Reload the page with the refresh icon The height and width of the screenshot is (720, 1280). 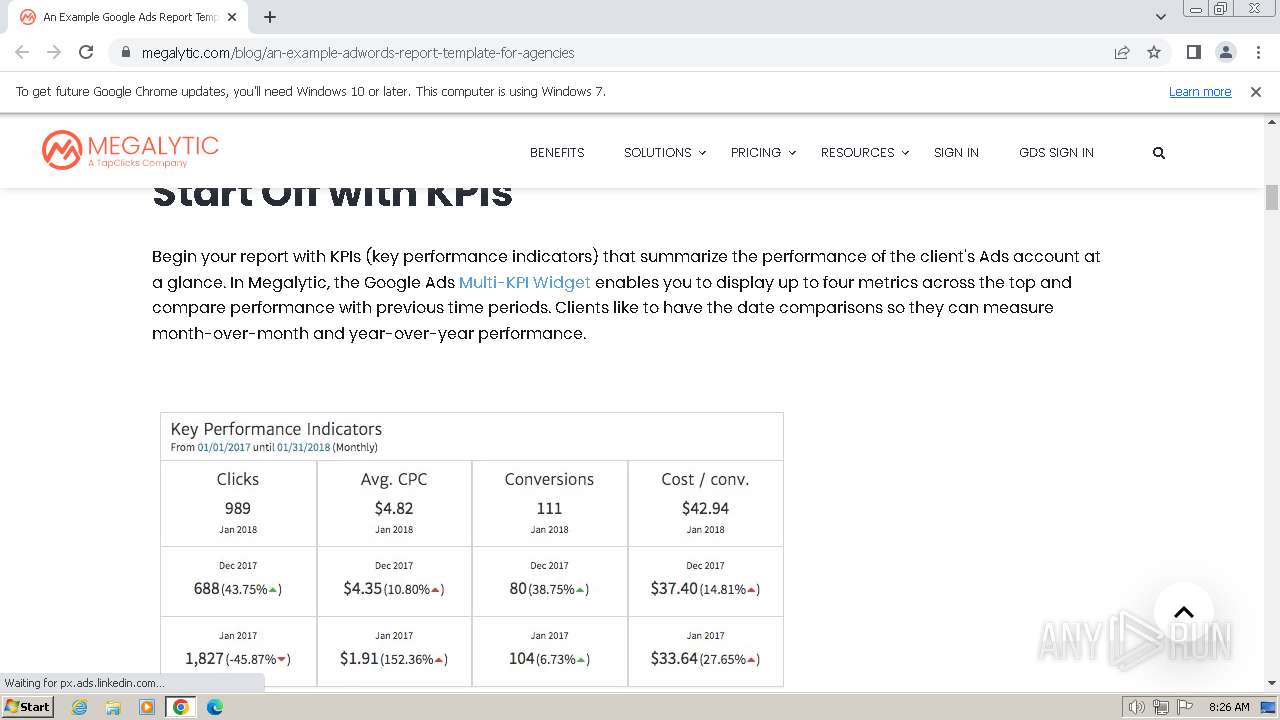tap(86, 52)
